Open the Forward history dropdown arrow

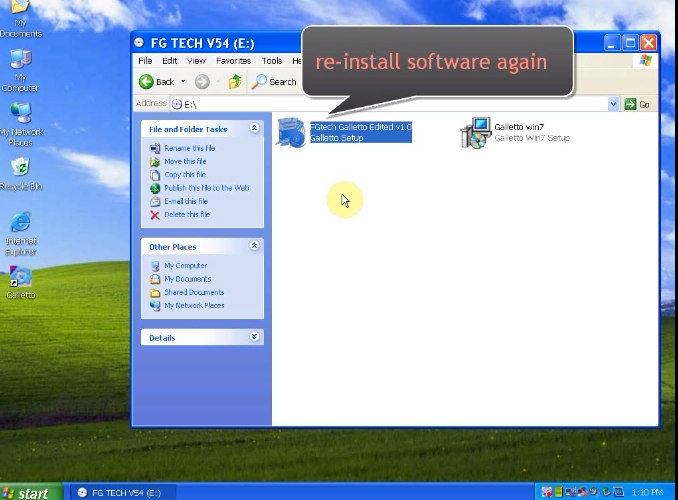[x=218, y=81]
